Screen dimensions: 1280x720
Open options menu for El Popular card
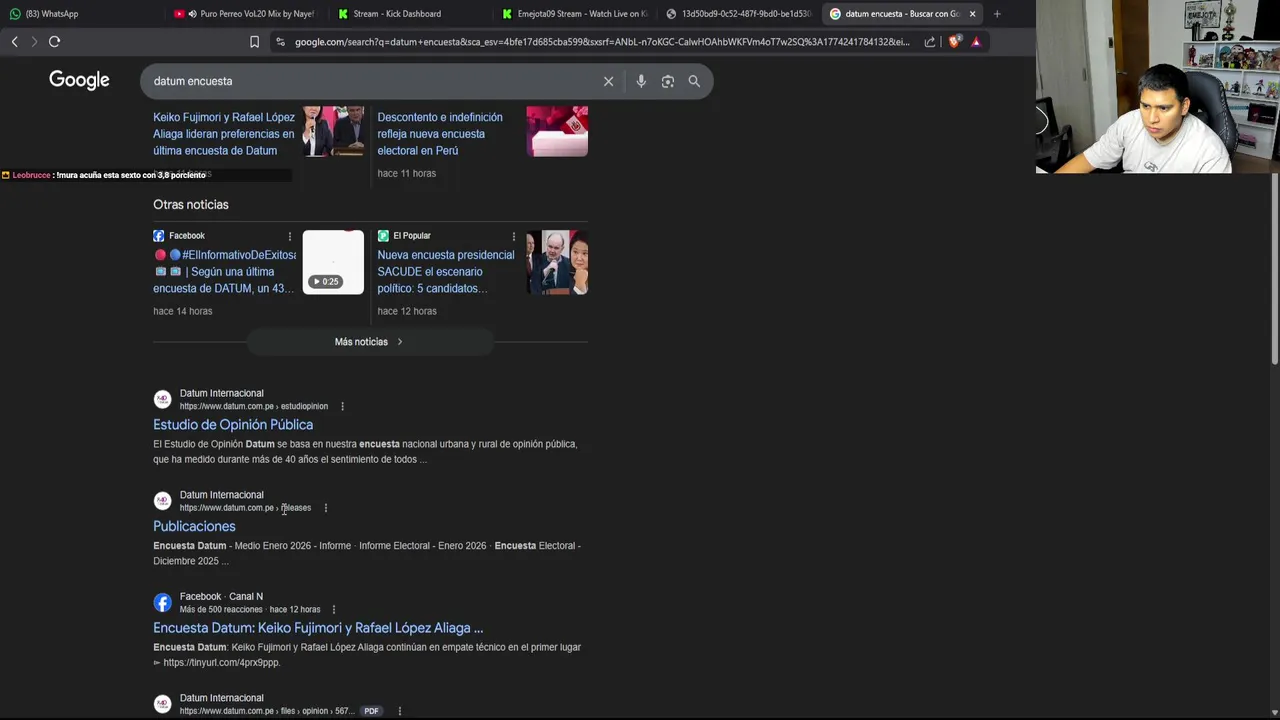tap(514, 236)
